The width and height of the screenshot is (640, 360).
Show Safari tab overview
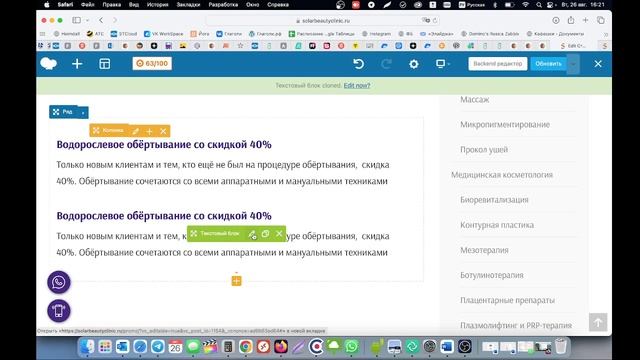600,20
